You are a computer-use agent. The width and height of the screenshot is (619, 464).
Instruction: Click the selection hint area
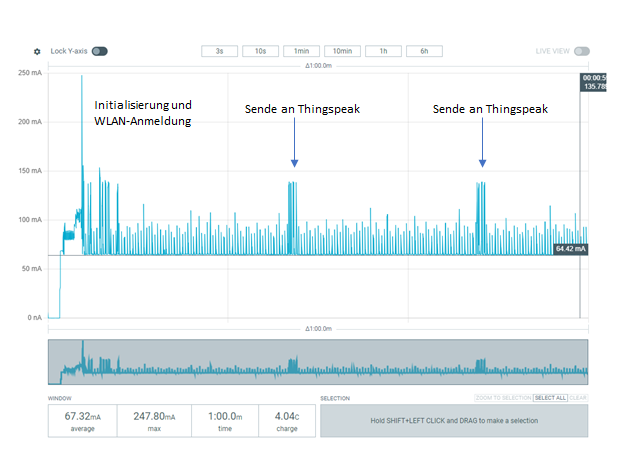[454, 420]
